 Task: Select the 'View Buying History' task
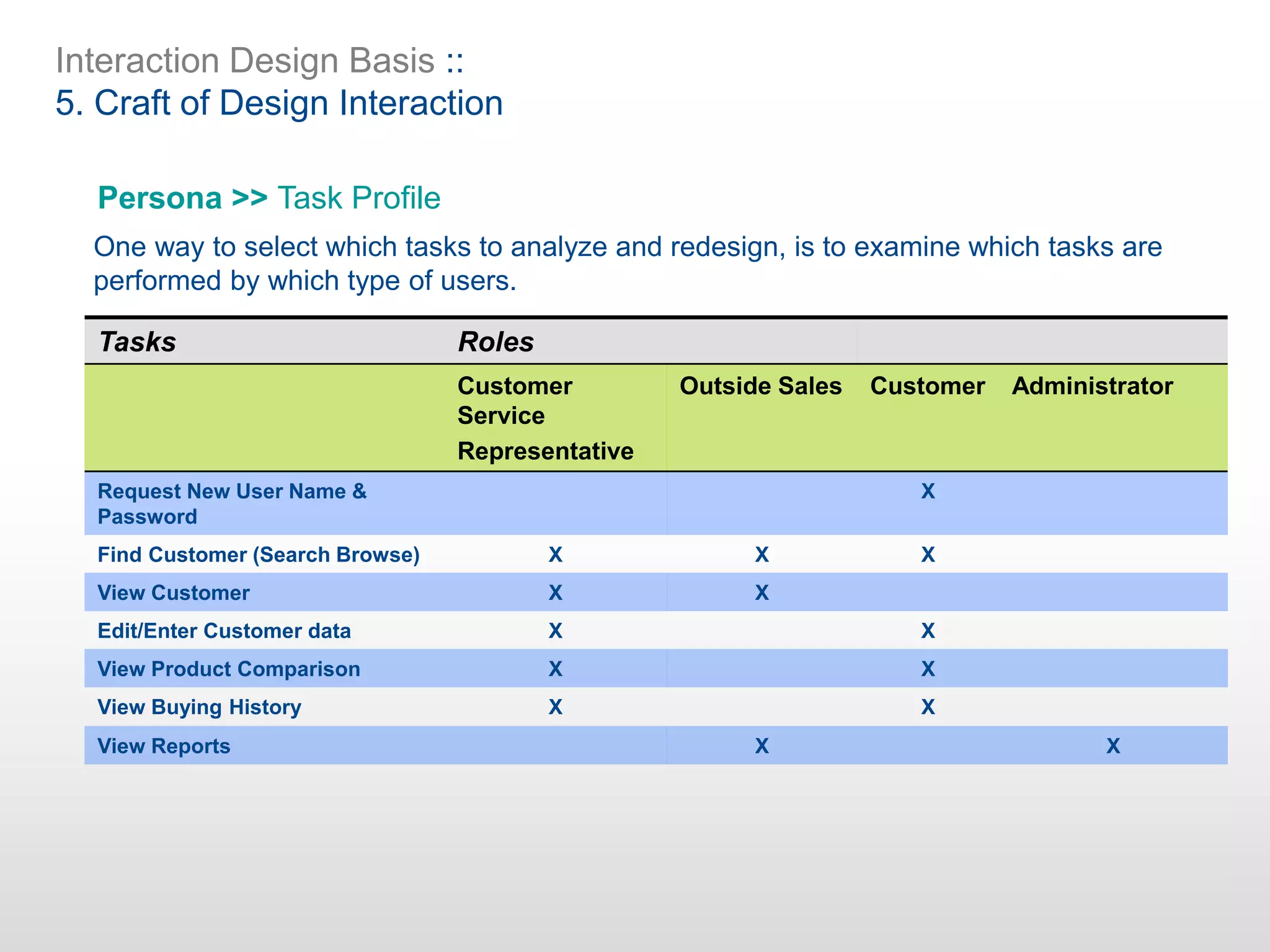[200, 707]
